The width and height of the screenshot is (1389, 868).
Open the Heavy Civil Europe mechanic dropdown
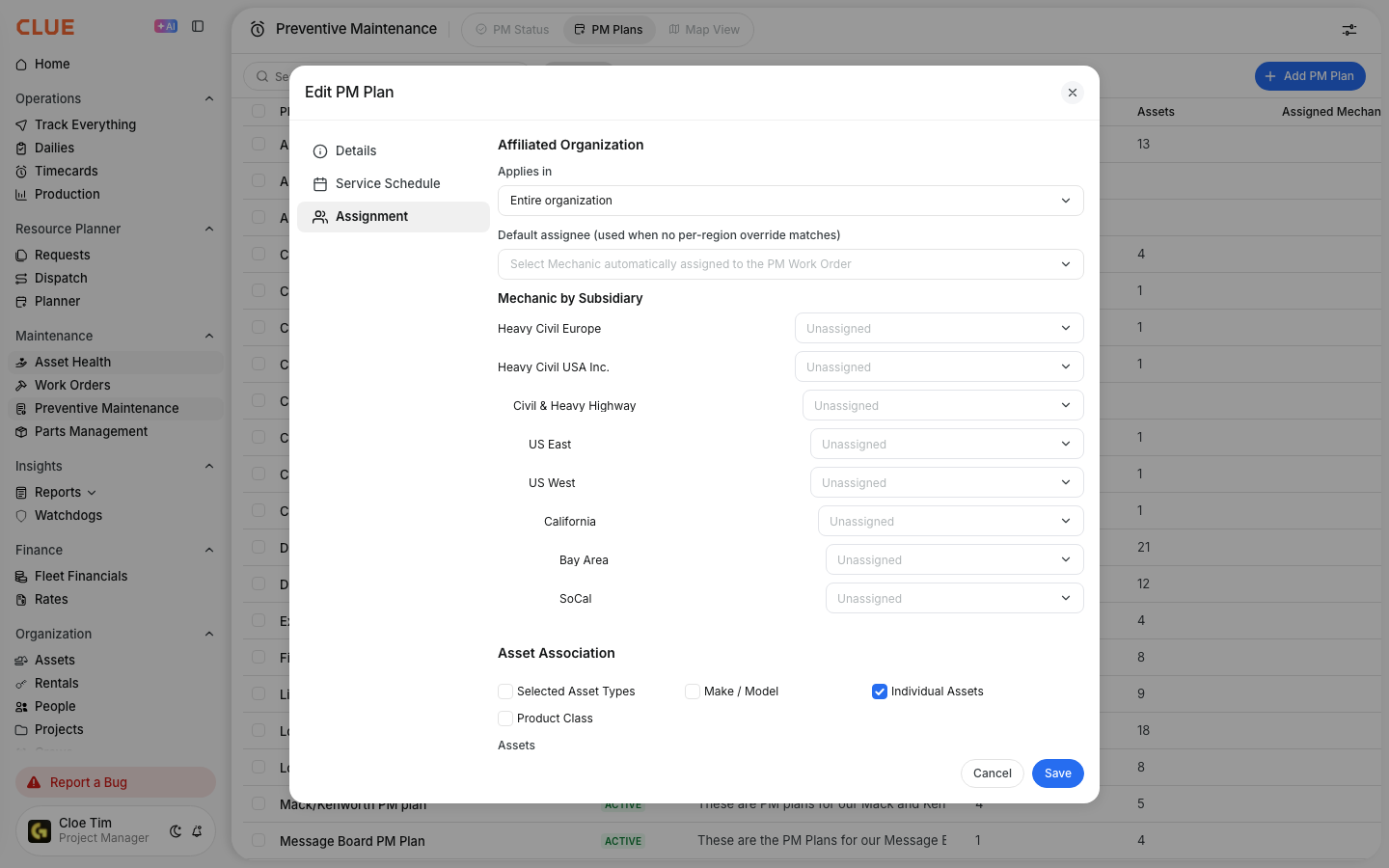point(940,328)
